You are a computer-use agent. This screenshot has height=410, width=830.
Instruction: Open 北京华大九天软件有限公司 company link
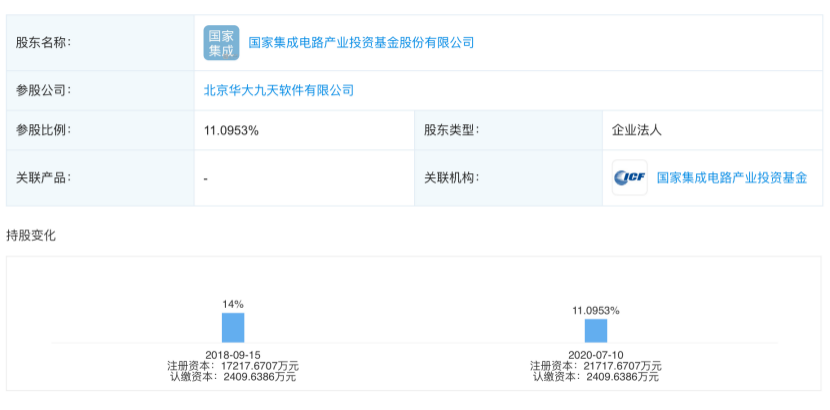[279, 90]
